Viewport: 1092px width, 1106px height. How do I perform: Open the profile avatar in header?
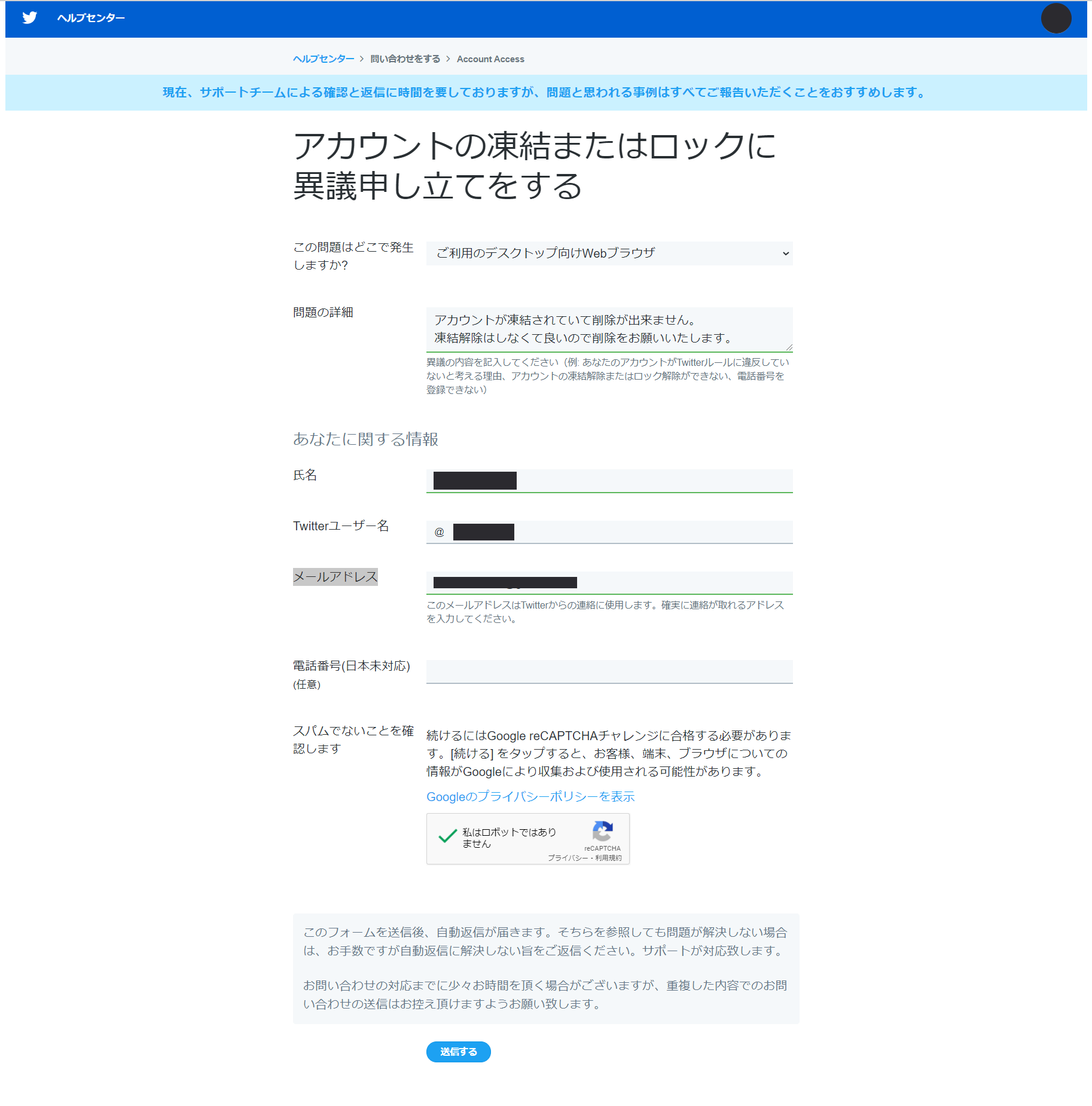pos(1056,19)
